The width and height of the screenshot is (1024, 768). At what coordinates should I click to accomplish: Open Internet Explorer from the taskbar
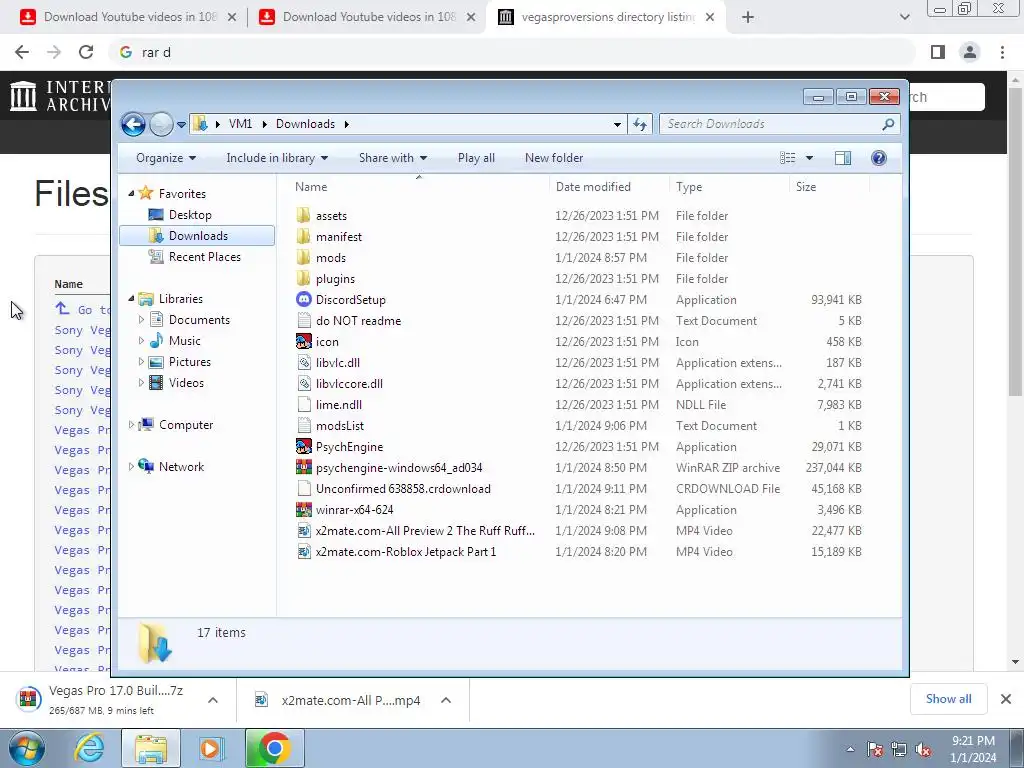click(89, 748)
